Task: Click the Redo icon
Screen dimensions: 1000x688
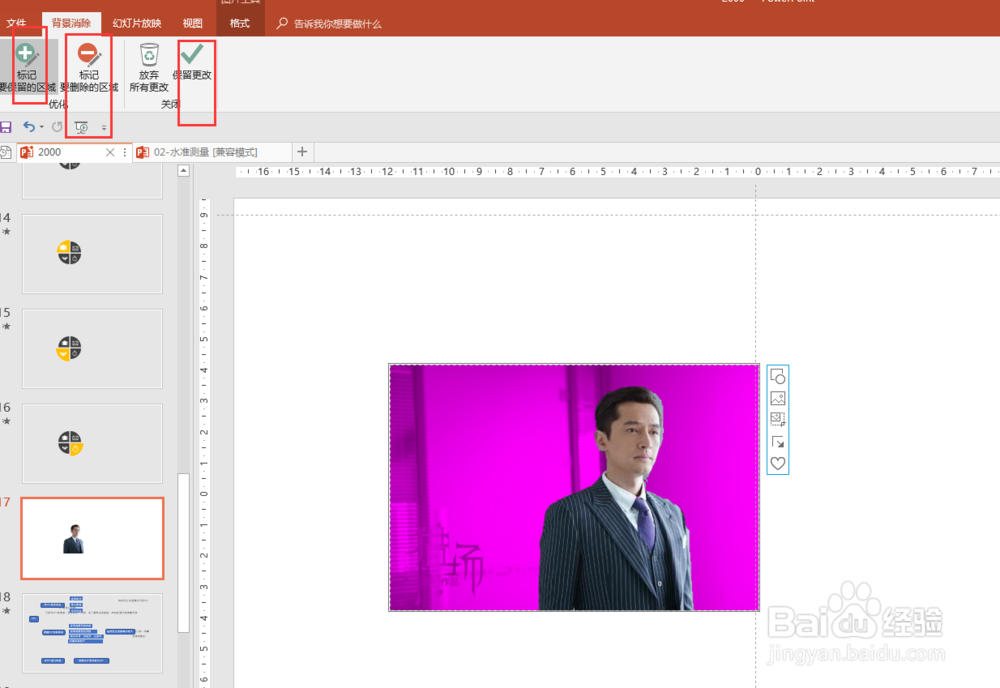Action: click(57, 127)
